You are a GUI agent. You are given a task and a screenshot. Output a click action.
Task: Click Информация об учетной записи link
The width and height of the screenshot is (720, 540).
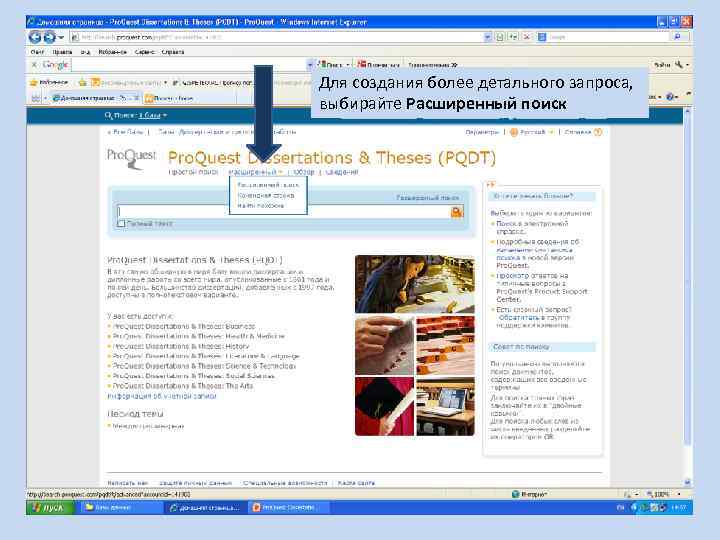pyautogui.click(x=162, y=396)
